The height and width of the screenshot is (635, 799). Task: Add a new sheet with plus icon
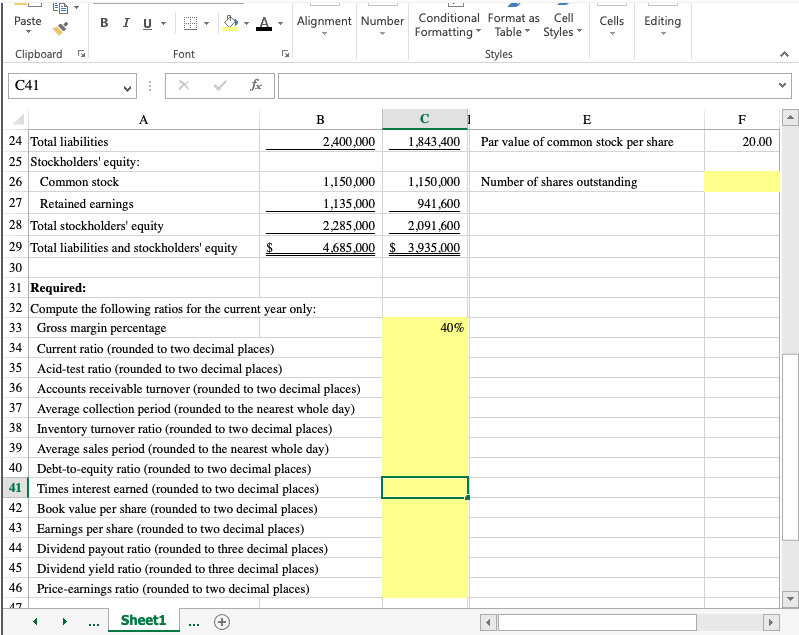(x=222, y=622)
